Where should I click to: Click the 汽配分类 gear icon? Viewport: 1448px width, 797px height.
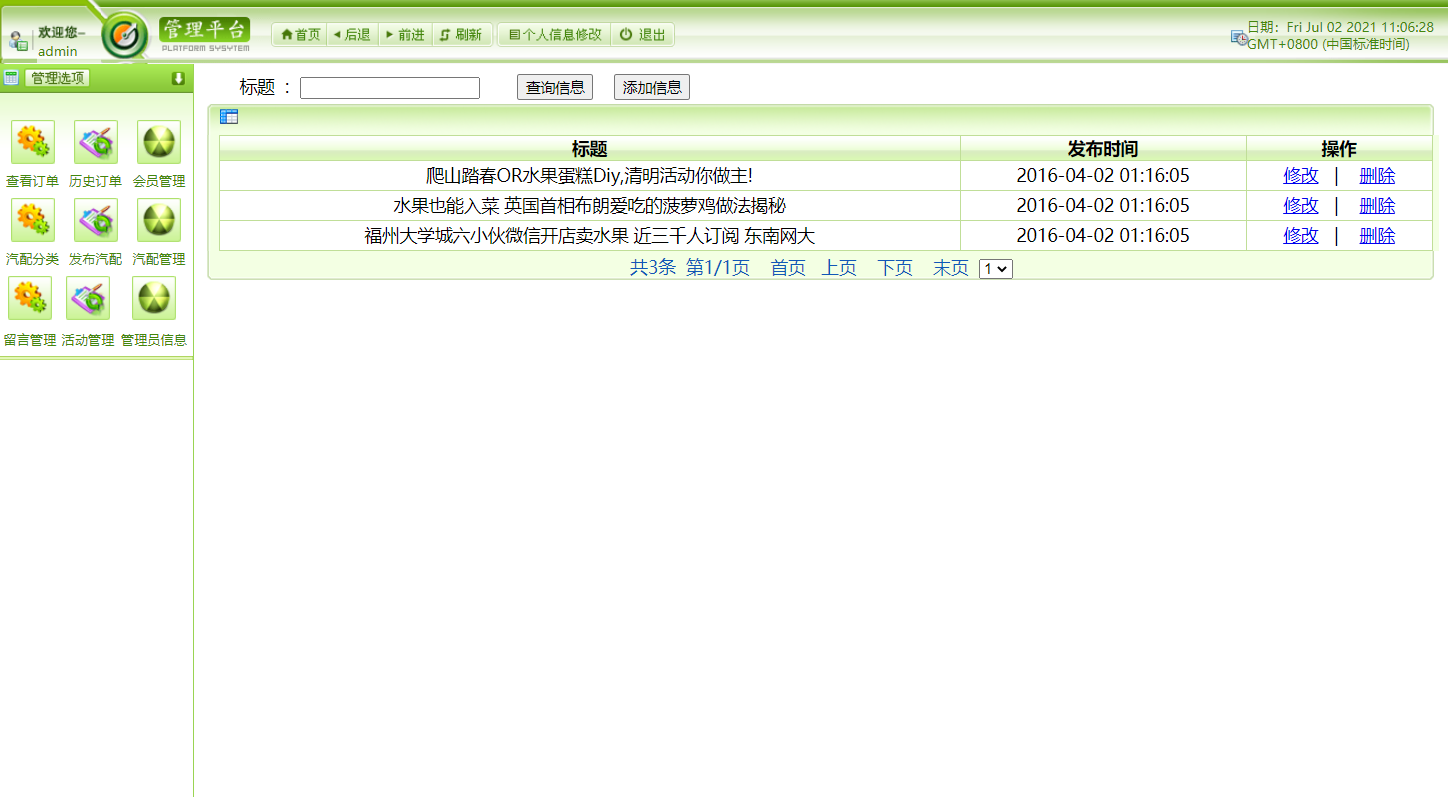32,220
